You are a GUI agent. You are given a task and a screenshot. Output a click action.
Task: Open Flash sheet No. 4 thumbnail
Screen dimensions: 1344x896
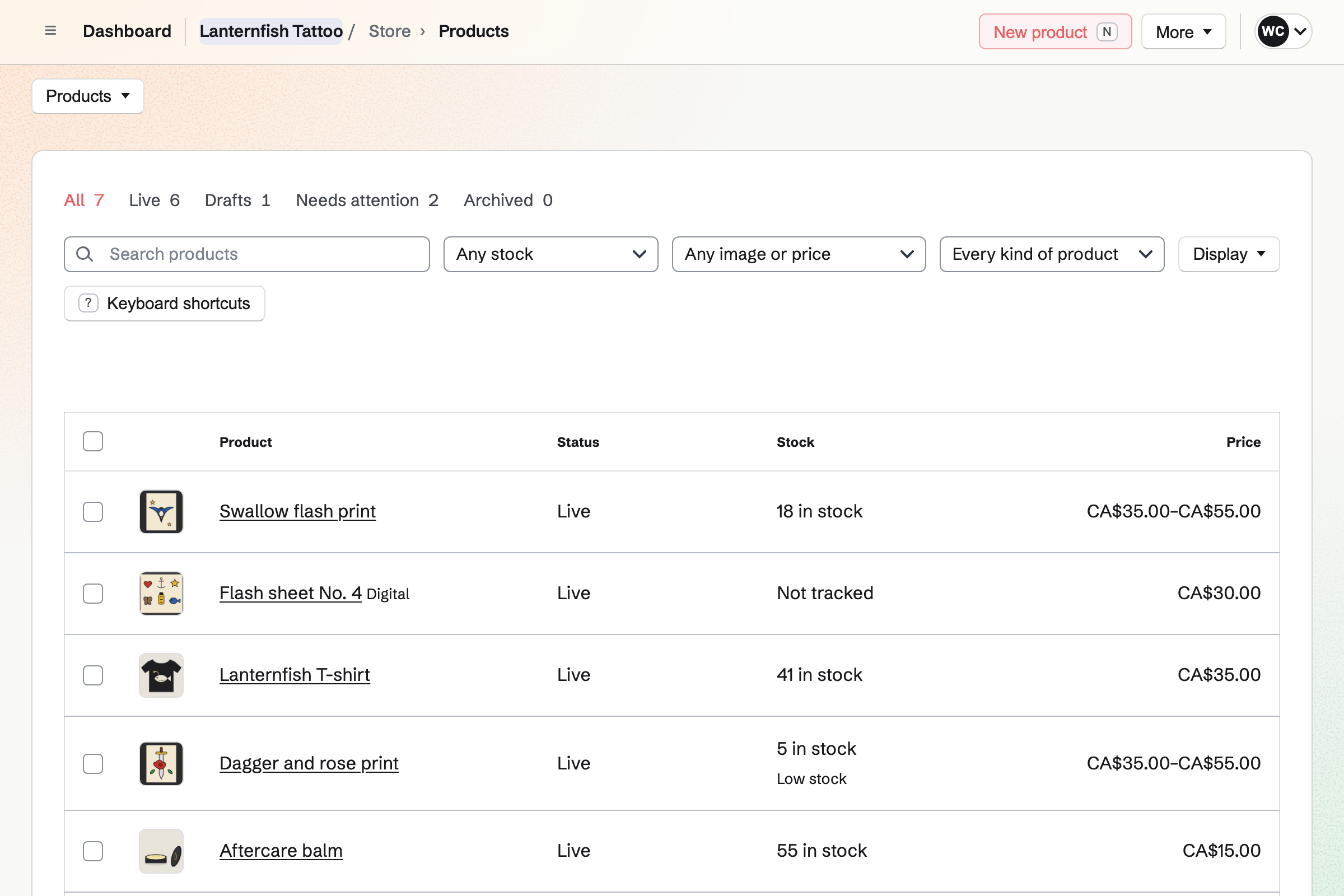[161, 593]
